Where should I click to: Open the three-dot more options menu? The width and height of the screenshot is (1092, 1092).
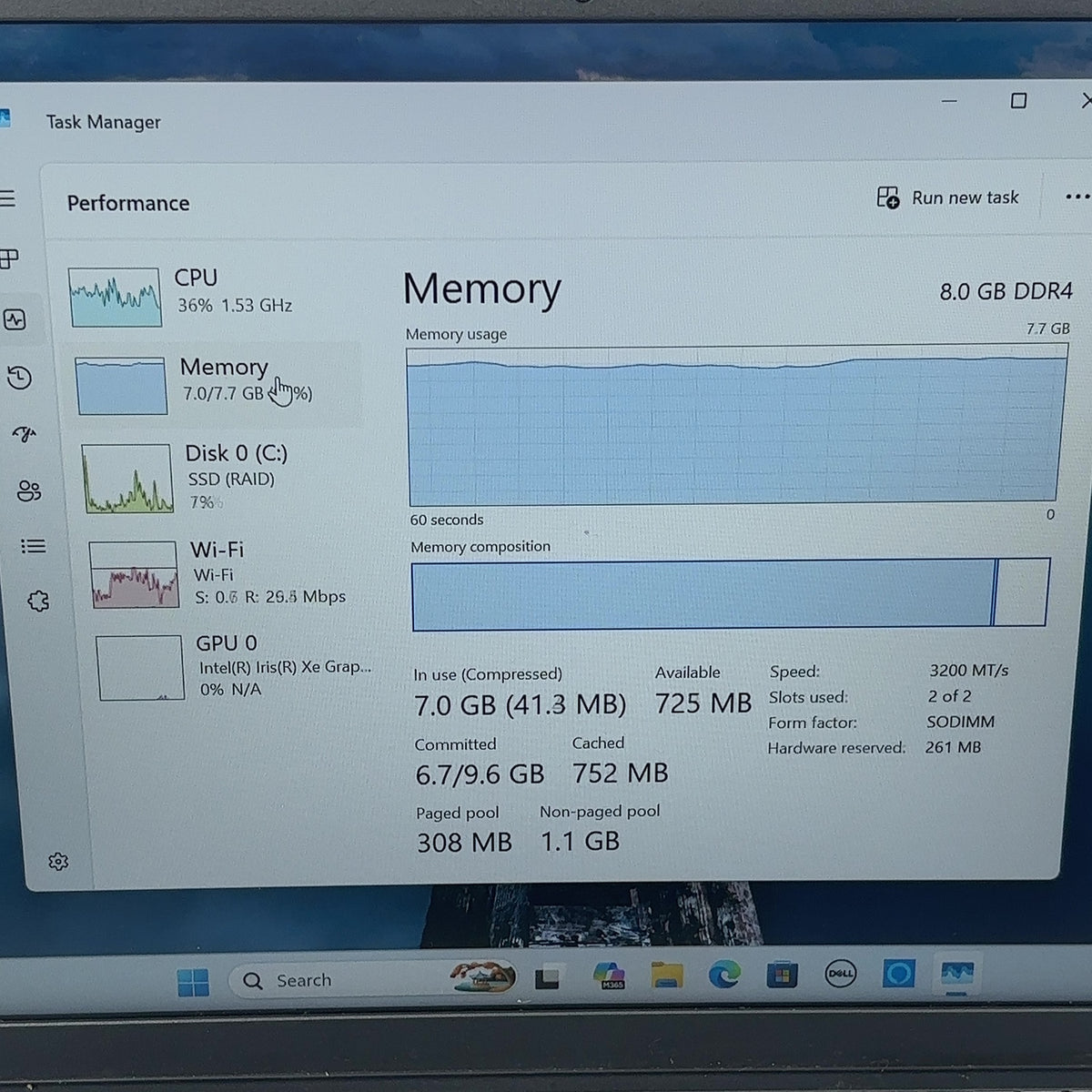[x=1077, y=197]
